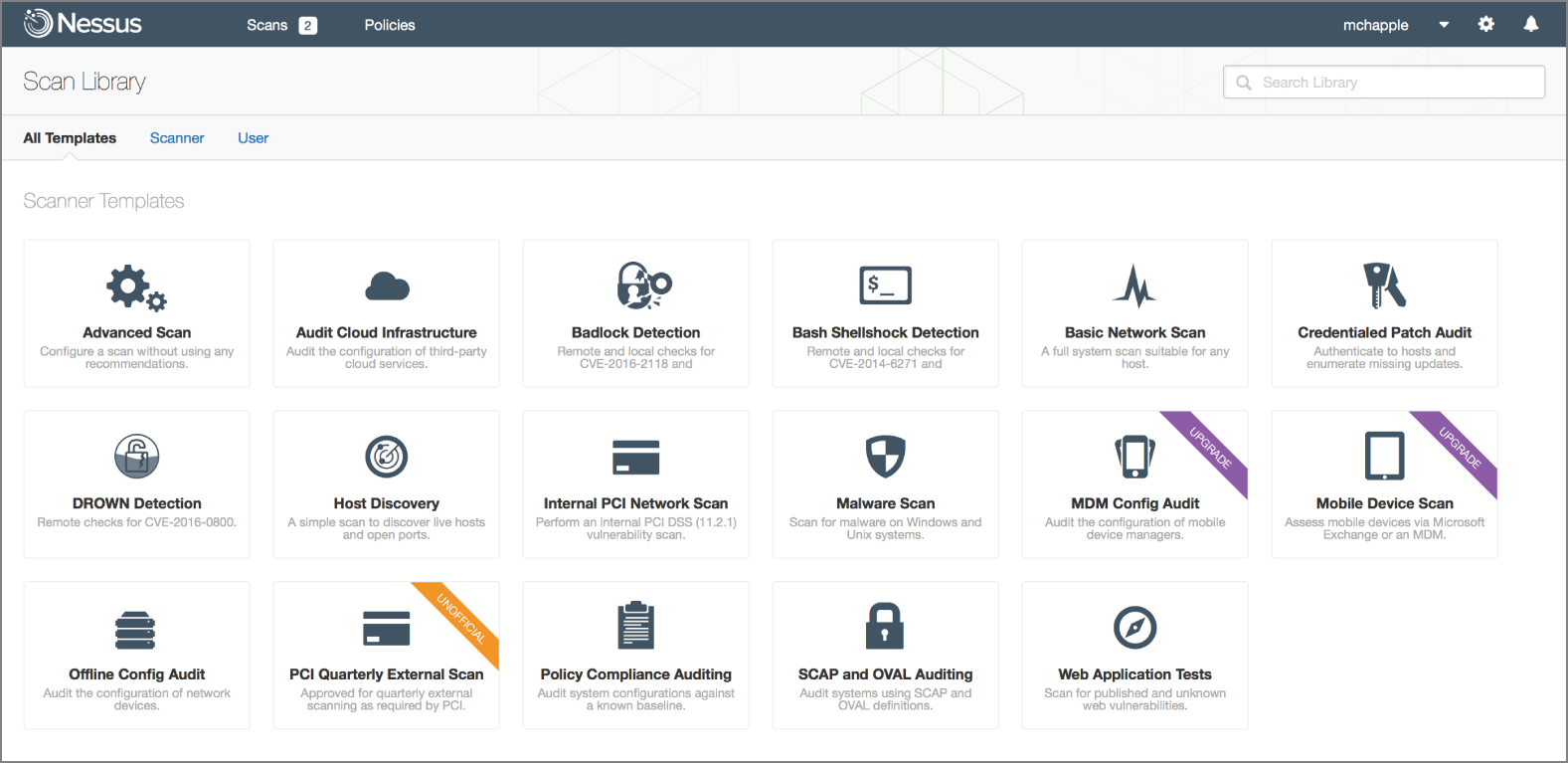Image resolution: width=1568 pixels, height=763 pixels.
Task: Click the Internal PCI Network Scan card icon
Action: coord(636,458)
